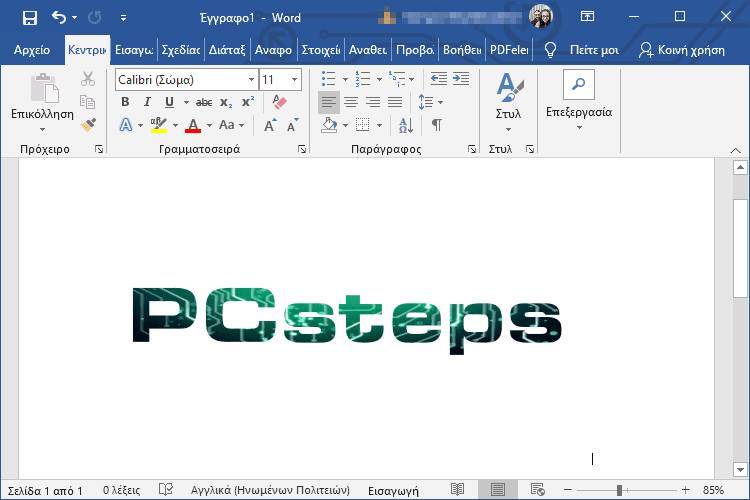
Task: Open the Γραμματοσειρά font dialog launcher
Action: pyautogui.click(x=302, y=149)
